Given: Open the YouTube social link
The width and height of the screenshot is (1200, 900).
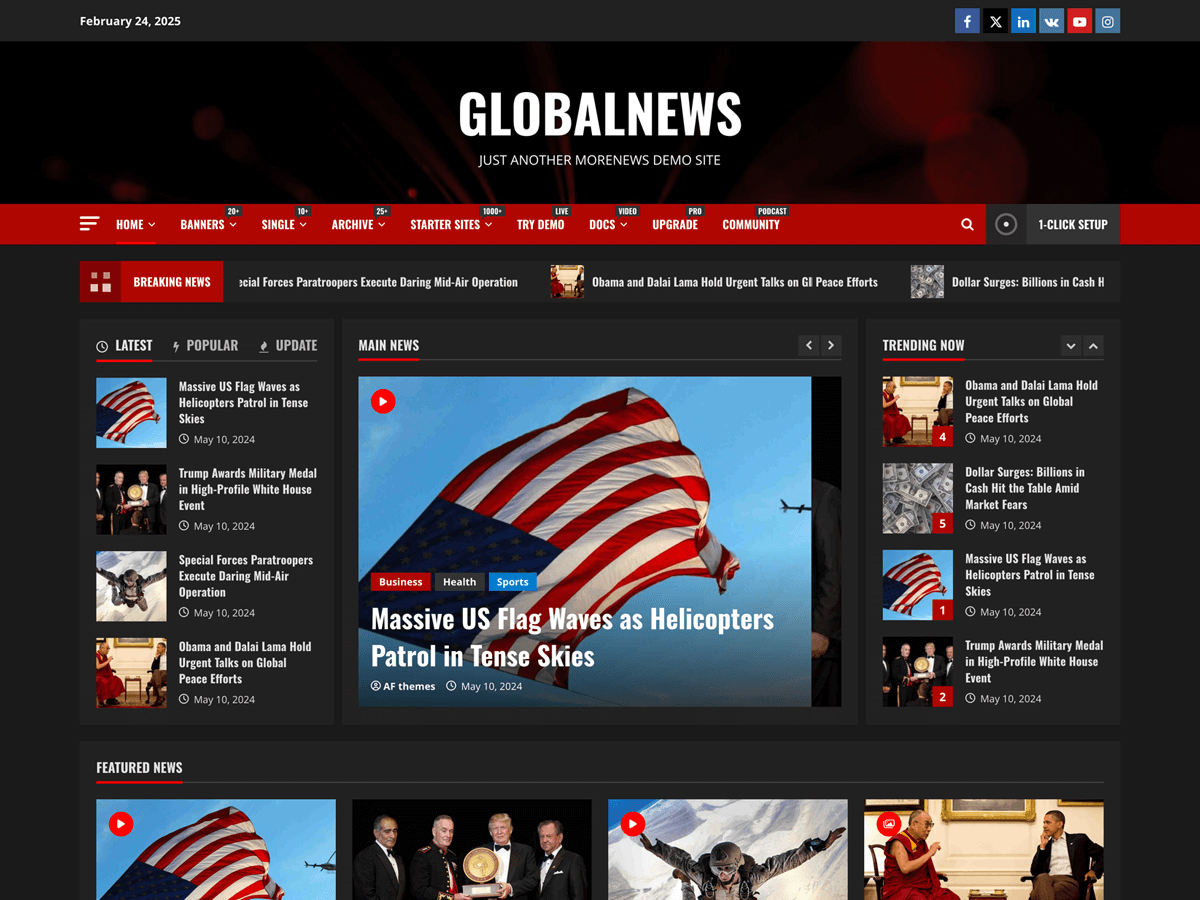Looking at the screenshot, I should click(x=1079, y=21).
